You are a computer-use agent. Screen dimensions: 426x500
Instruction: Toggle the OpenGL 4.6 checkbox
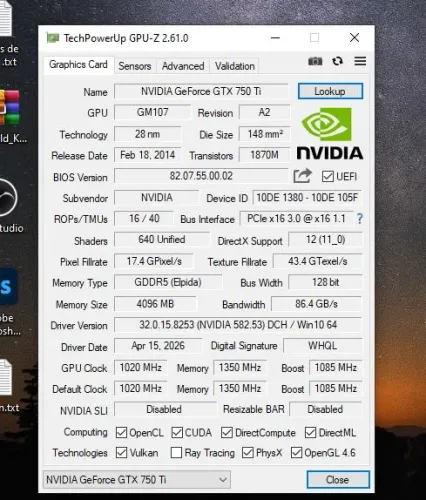pos(296,453)
